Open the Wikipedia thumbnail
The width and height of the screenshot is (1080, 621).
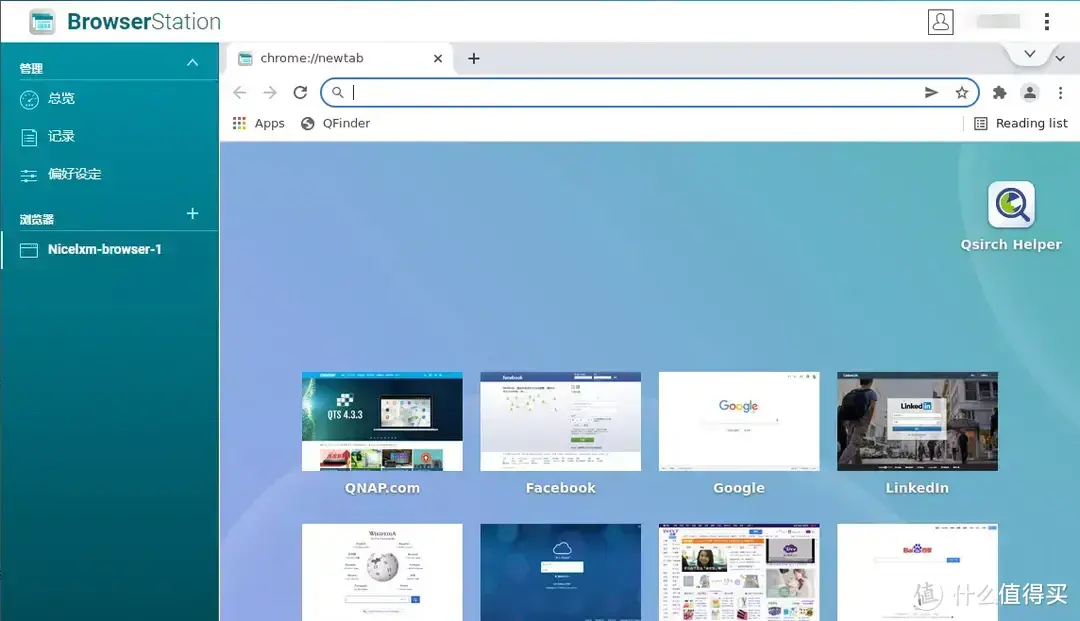[x=382, y=572]
